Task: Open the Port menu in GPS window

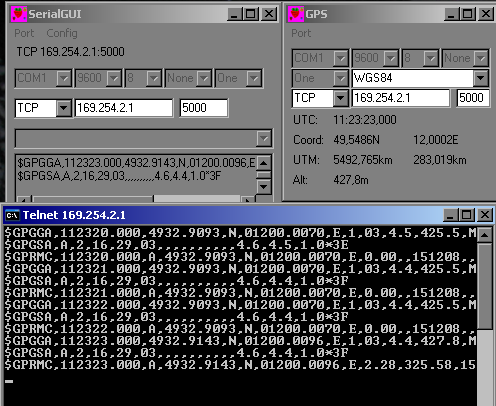Action: coord(301,33)
